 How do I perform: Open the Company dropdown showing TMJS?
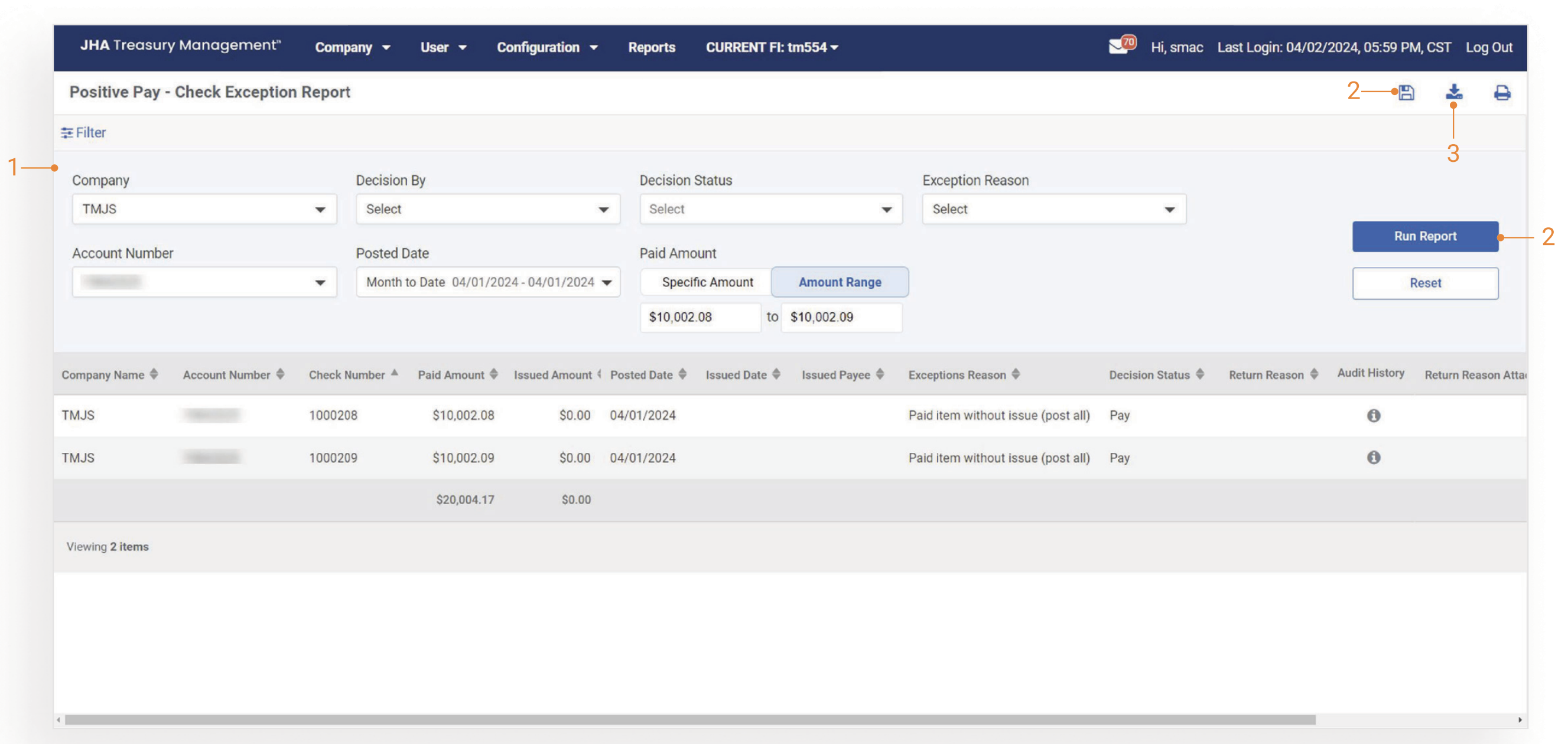pyautogui.click(x=204, y=209)
